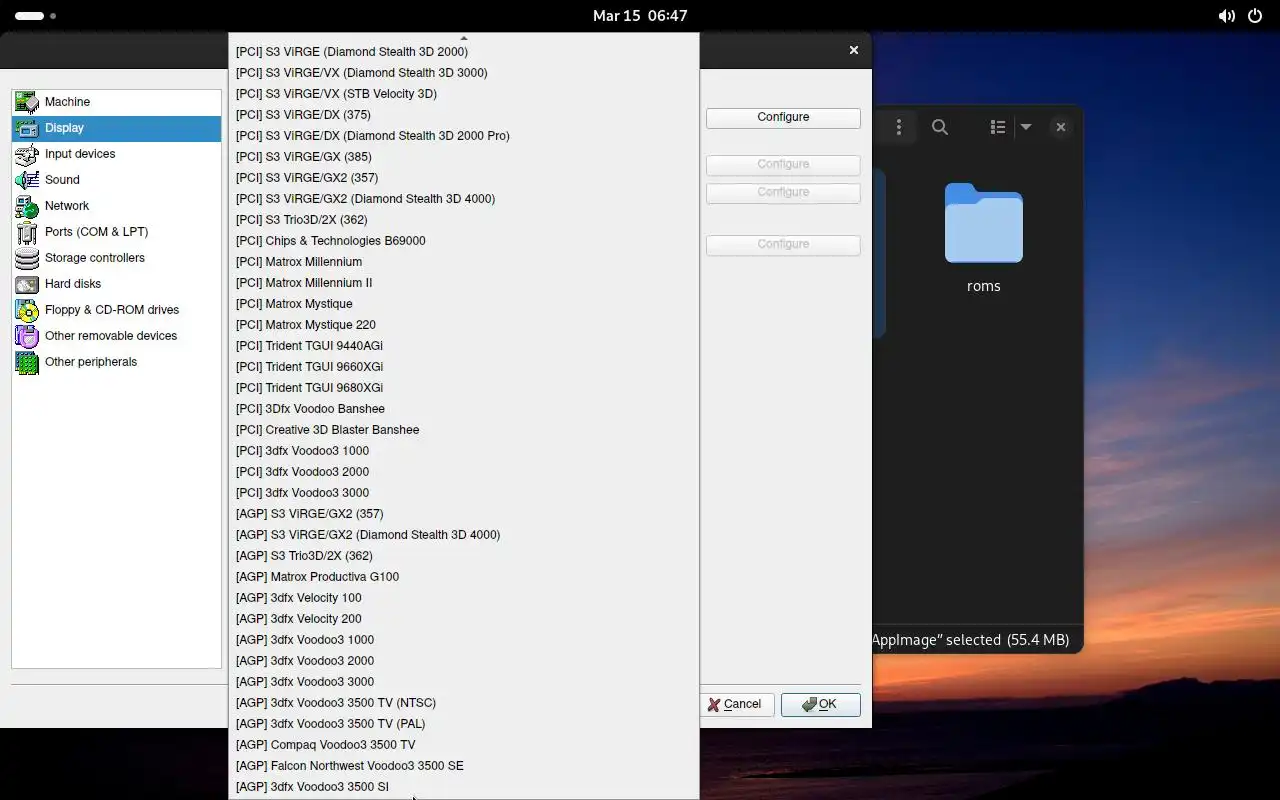Image resolution: width=1280 pixels, height=800 pixels.
Task: Choose [PCI] S3 ViRGE/VX (Diamond Stealth 3D 3000)
Action: click(x=463, y=73)
